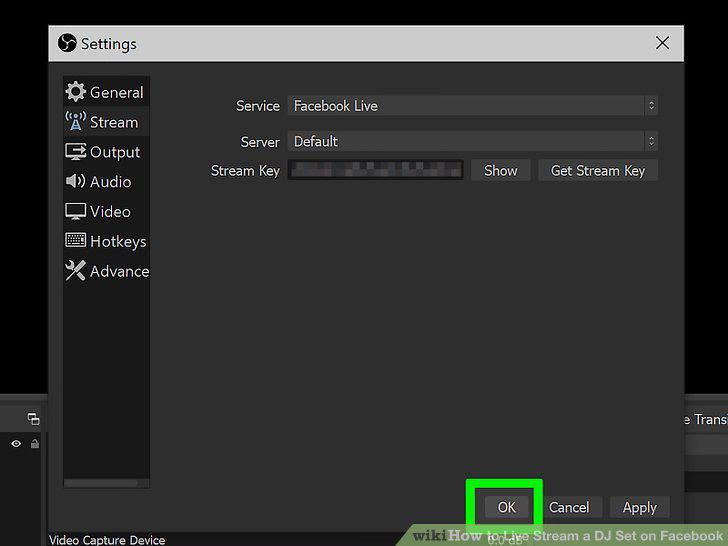The width and height of the screenshot is (728, 546).
Task: Open the Hotkeys settings section
Action: tap(106, 241)
